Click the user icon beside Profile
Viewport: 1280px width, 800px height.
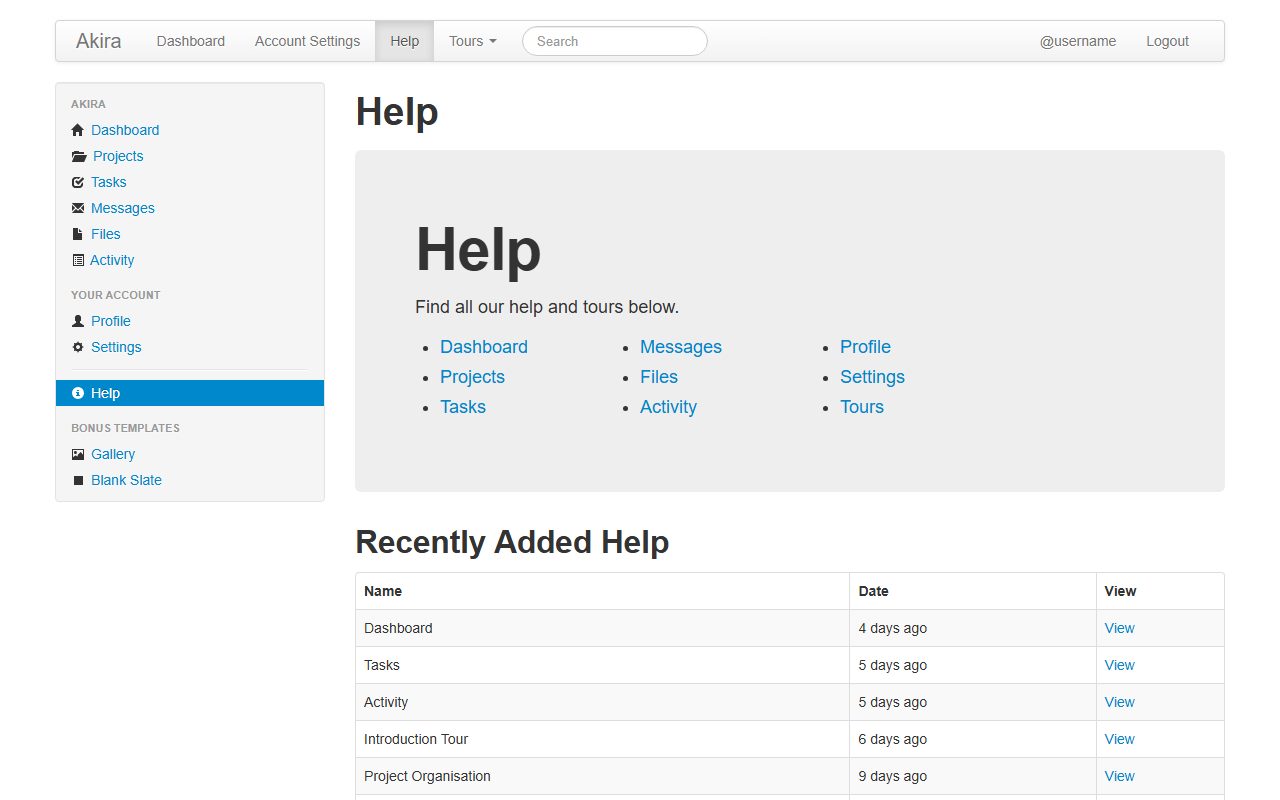tap(78, 321)
